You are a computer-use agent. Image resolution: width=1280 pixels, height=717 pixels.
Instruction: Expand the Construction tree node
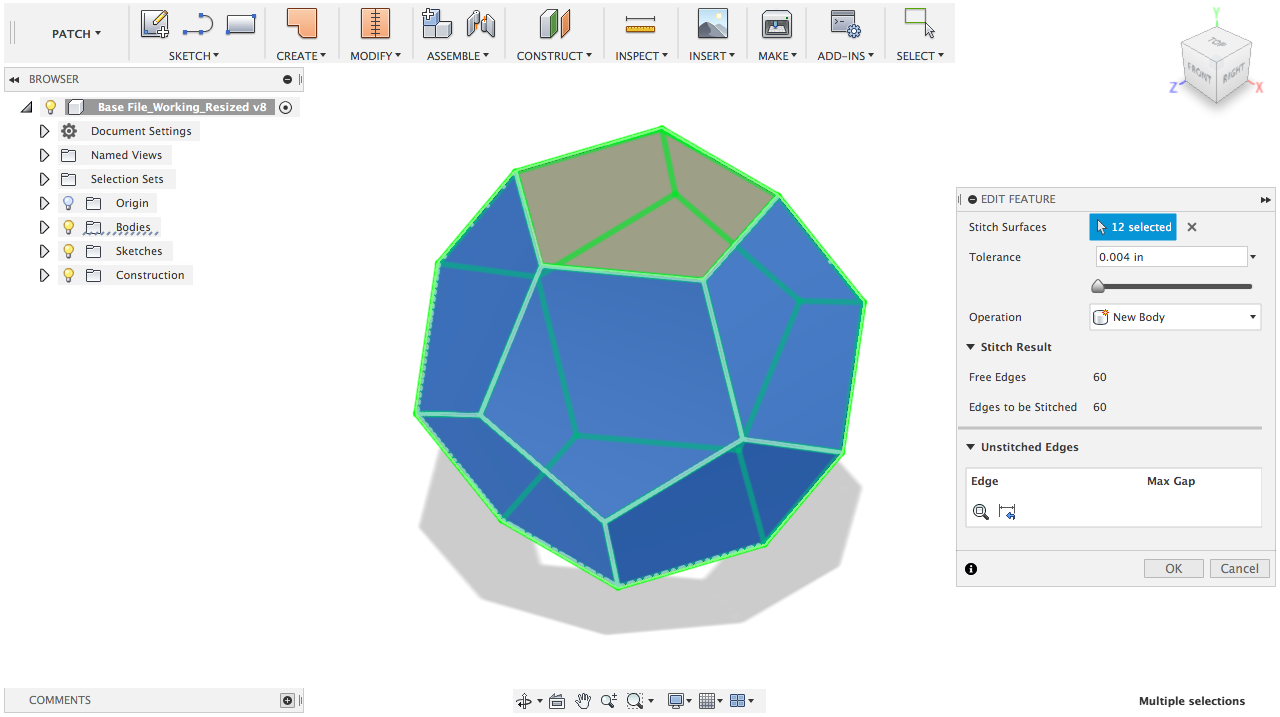click(x=44, y=275)
